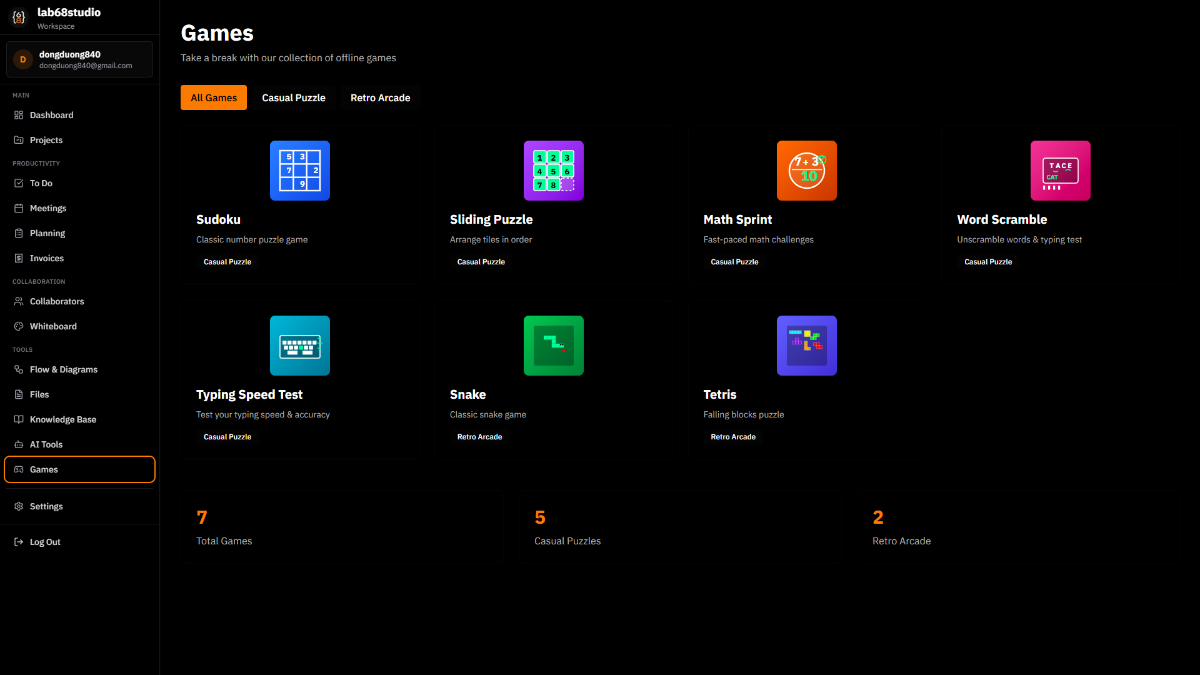1200x675 pixels.
Task: Click the dongduong840 account card email
Action: 86,65
